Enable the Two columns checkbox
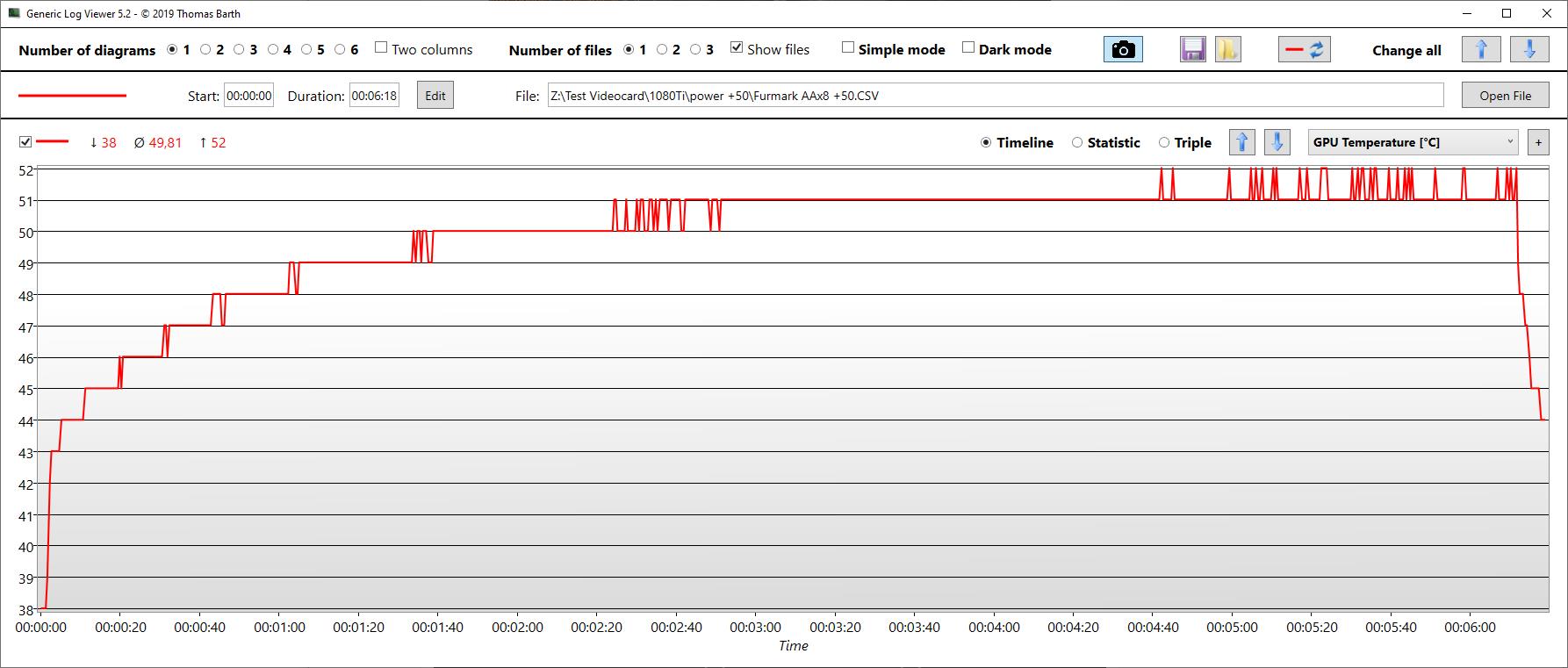This screenshot has width=1568, height=668. tap(381, 48)
